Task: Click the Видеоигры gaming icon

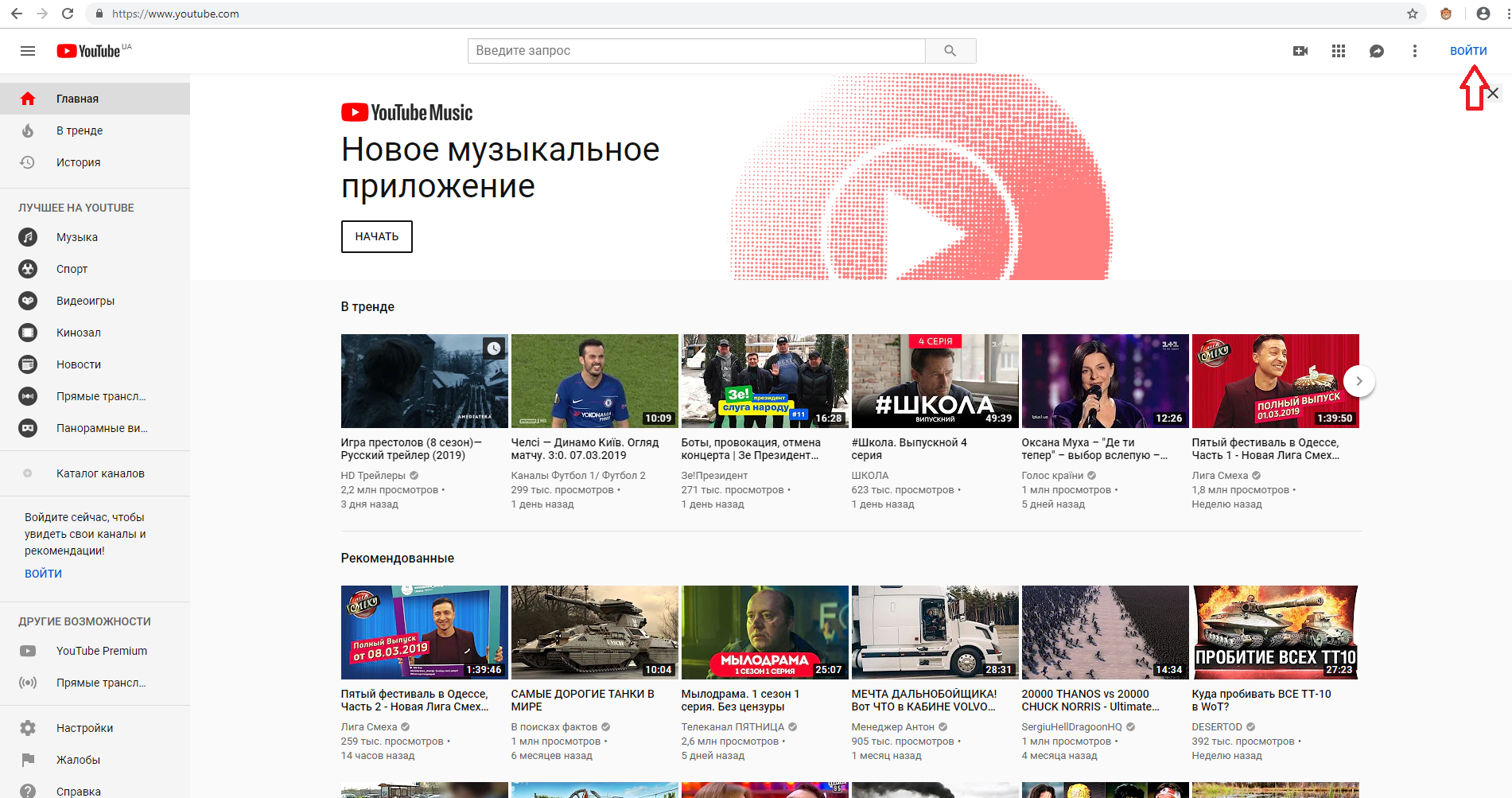Action: click(x=28, y=301)
